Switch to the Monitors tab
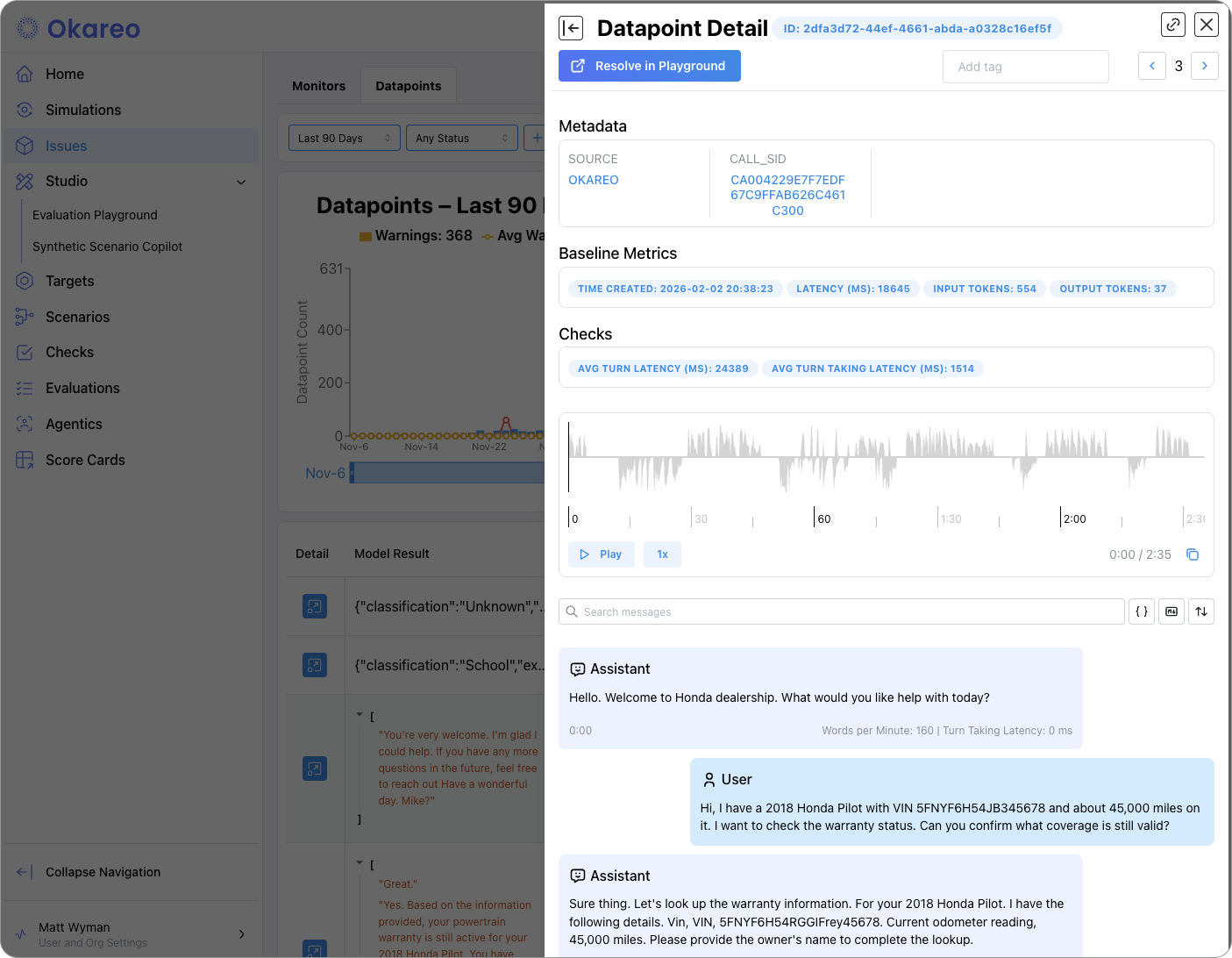 click(x=318, y=85)
